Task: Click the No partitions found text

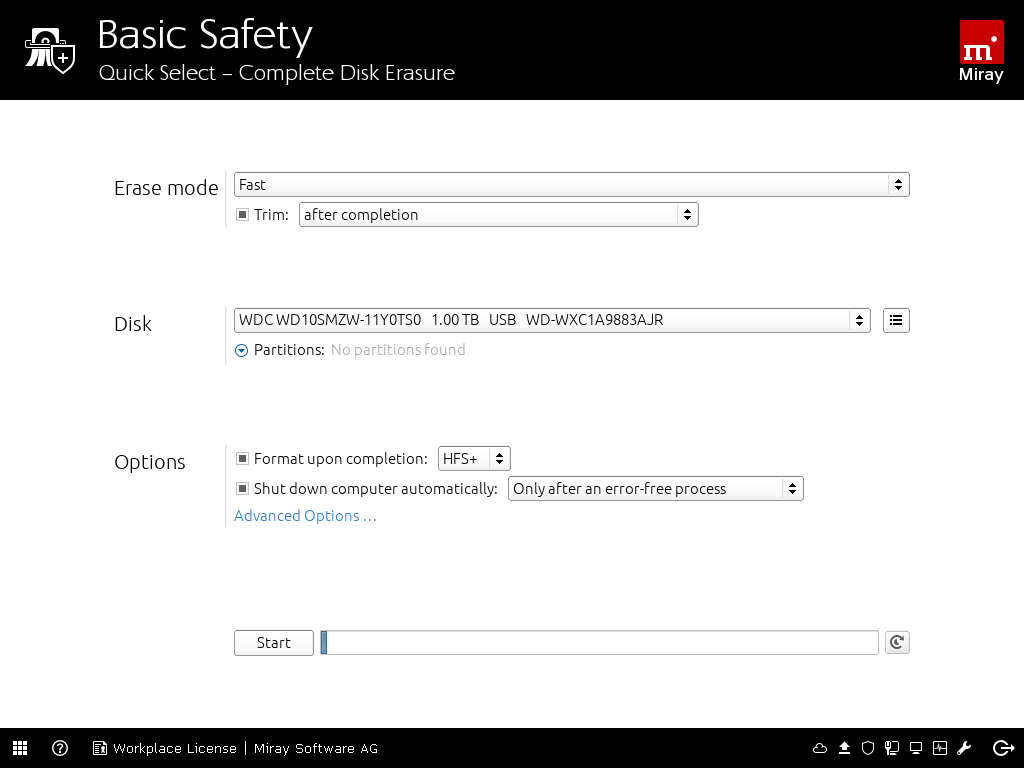Action: click(398, 350)
